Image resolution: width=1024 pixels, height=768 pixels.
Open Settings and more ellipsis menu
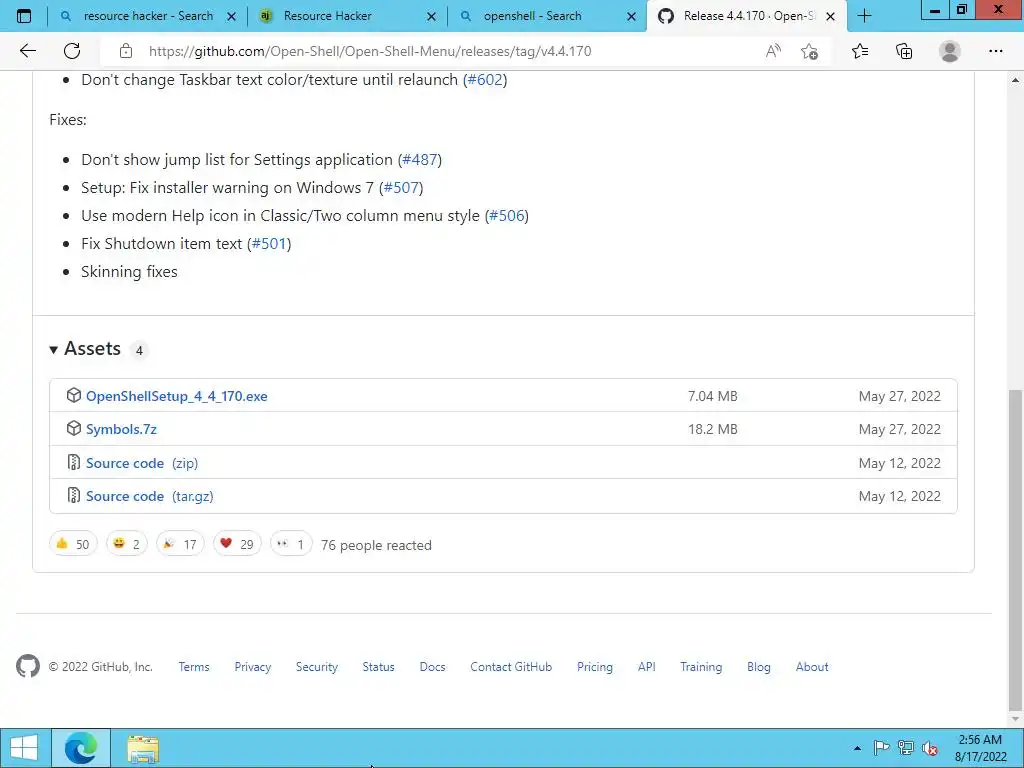click(995, 51)
